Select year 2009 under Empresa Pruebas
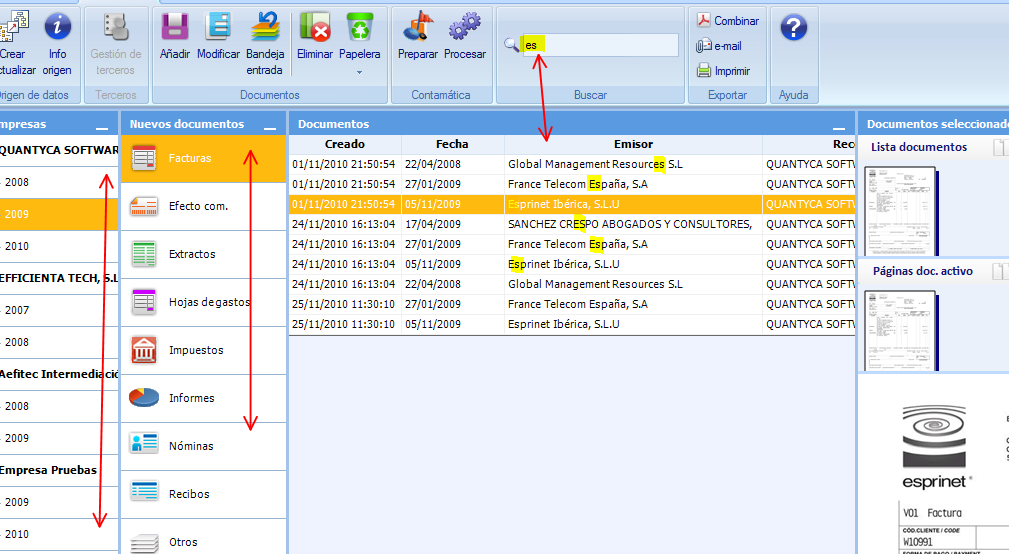 tap(59, 503)
